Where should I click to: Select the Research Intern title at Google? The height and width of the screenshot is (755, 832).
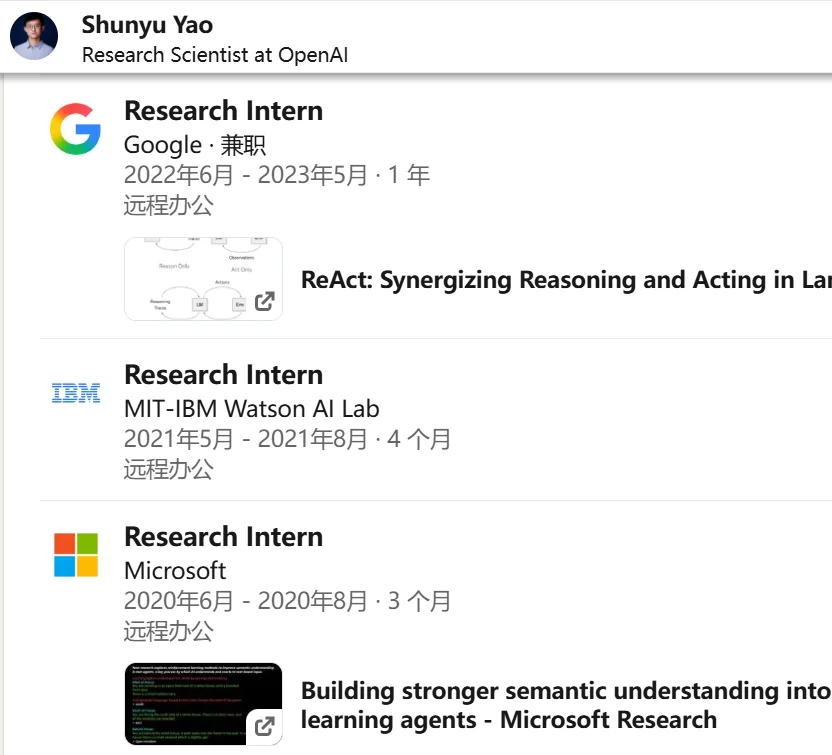pyautogui.click(x=223, y=111)
